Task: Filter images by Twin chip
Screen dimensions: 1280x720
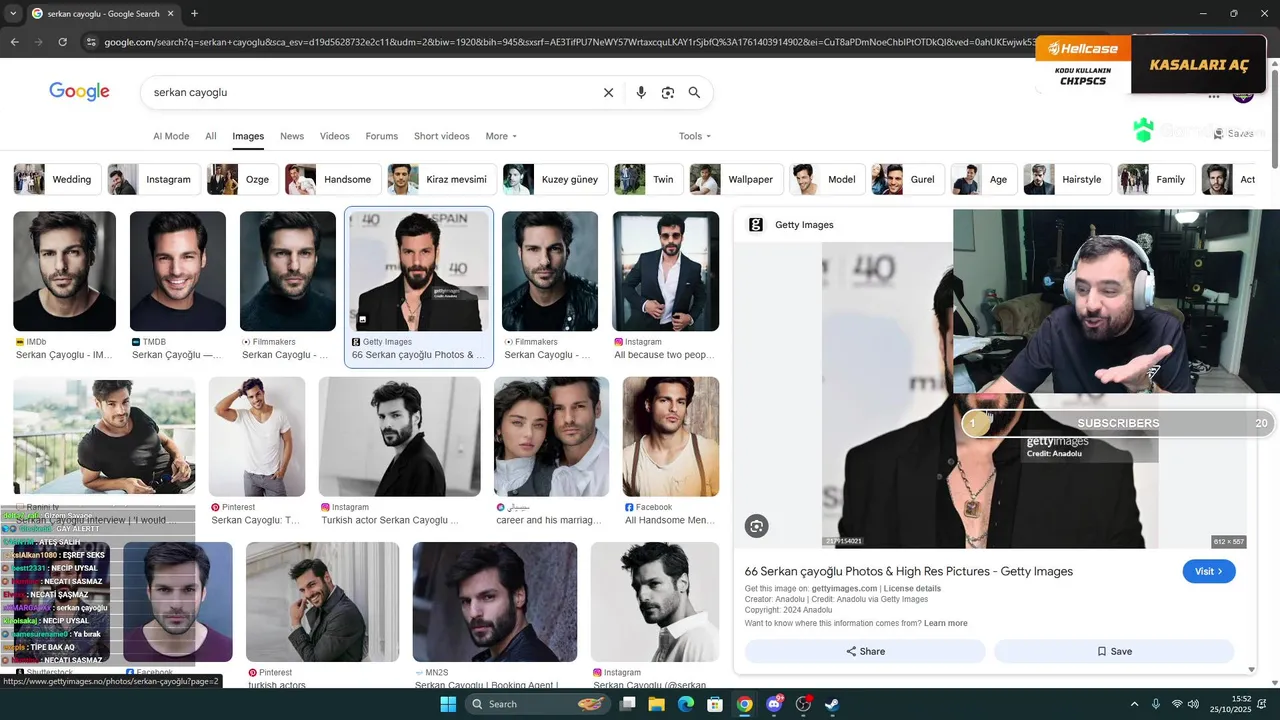Action: click(x=649, y=179)
